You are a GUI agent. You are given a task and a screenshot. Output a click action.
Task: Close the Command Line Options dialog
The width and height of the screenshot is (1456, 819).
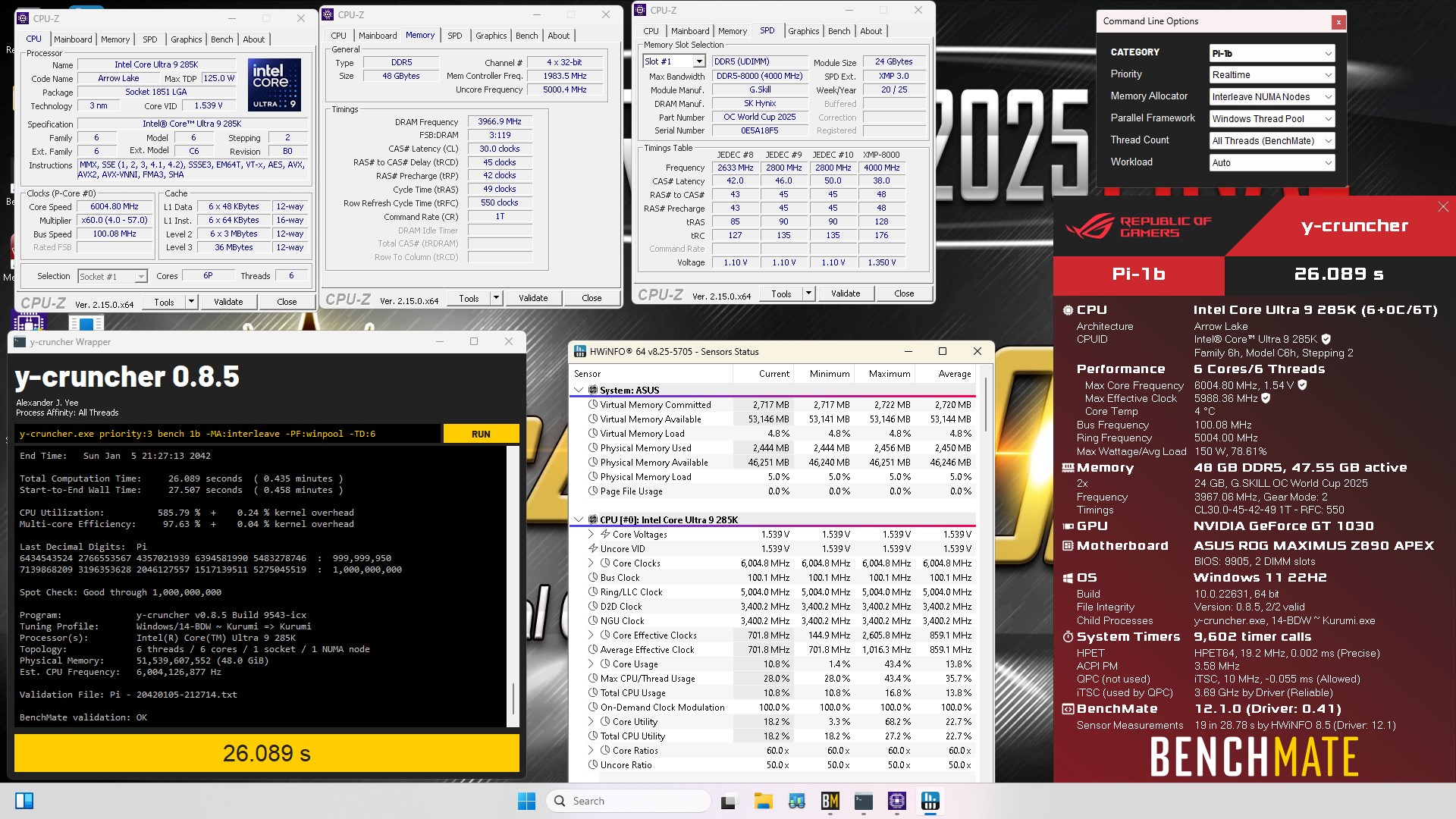click(x=1338, y=22)
